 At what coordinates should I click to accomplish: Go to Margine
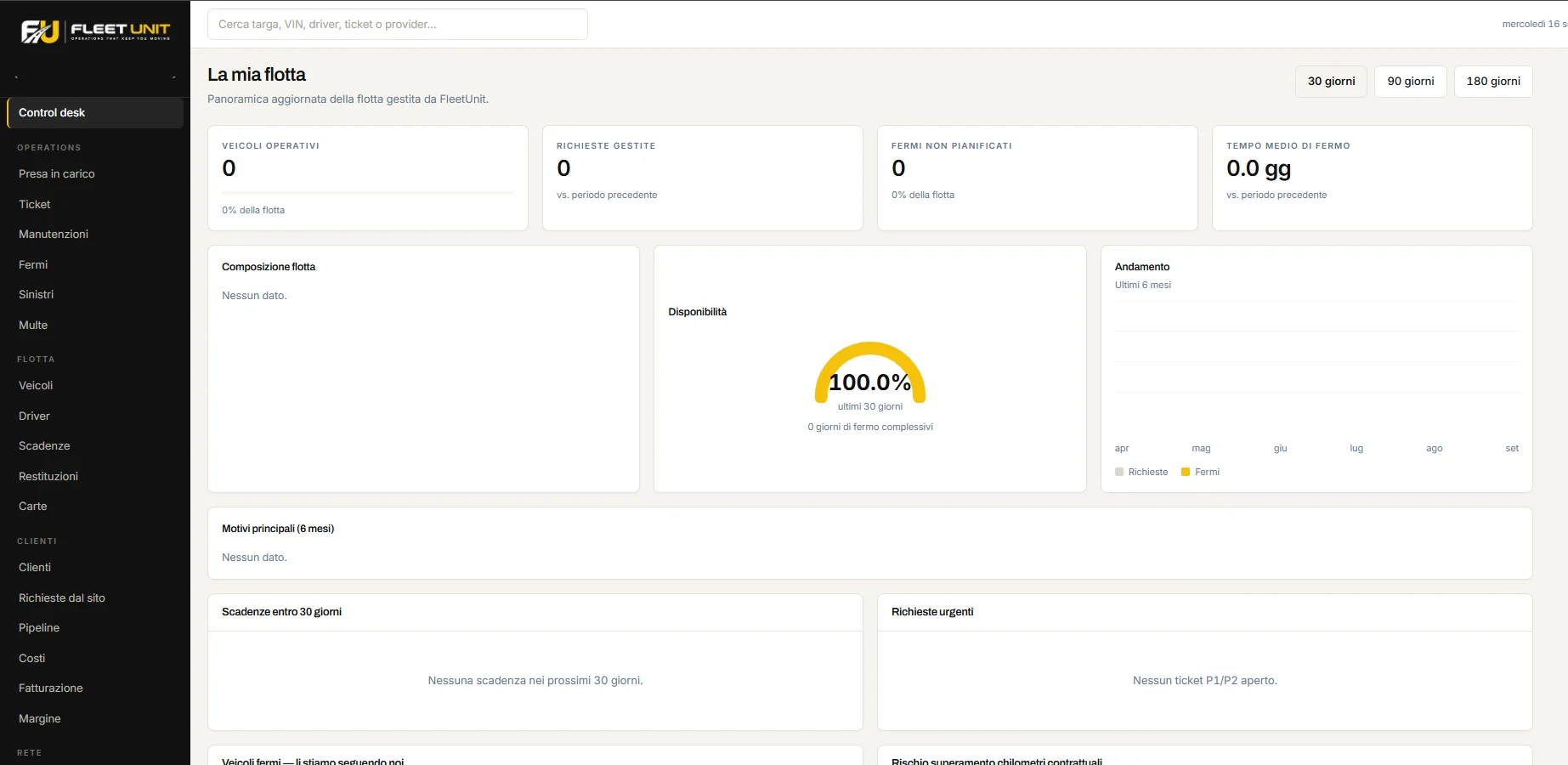[95, 718]
